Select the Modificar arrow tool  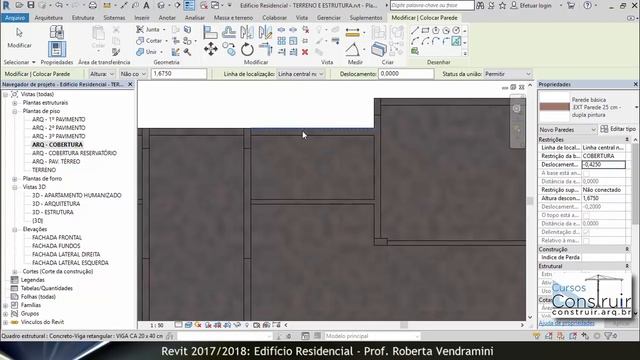pyautogui.click(x=19, y=33)
